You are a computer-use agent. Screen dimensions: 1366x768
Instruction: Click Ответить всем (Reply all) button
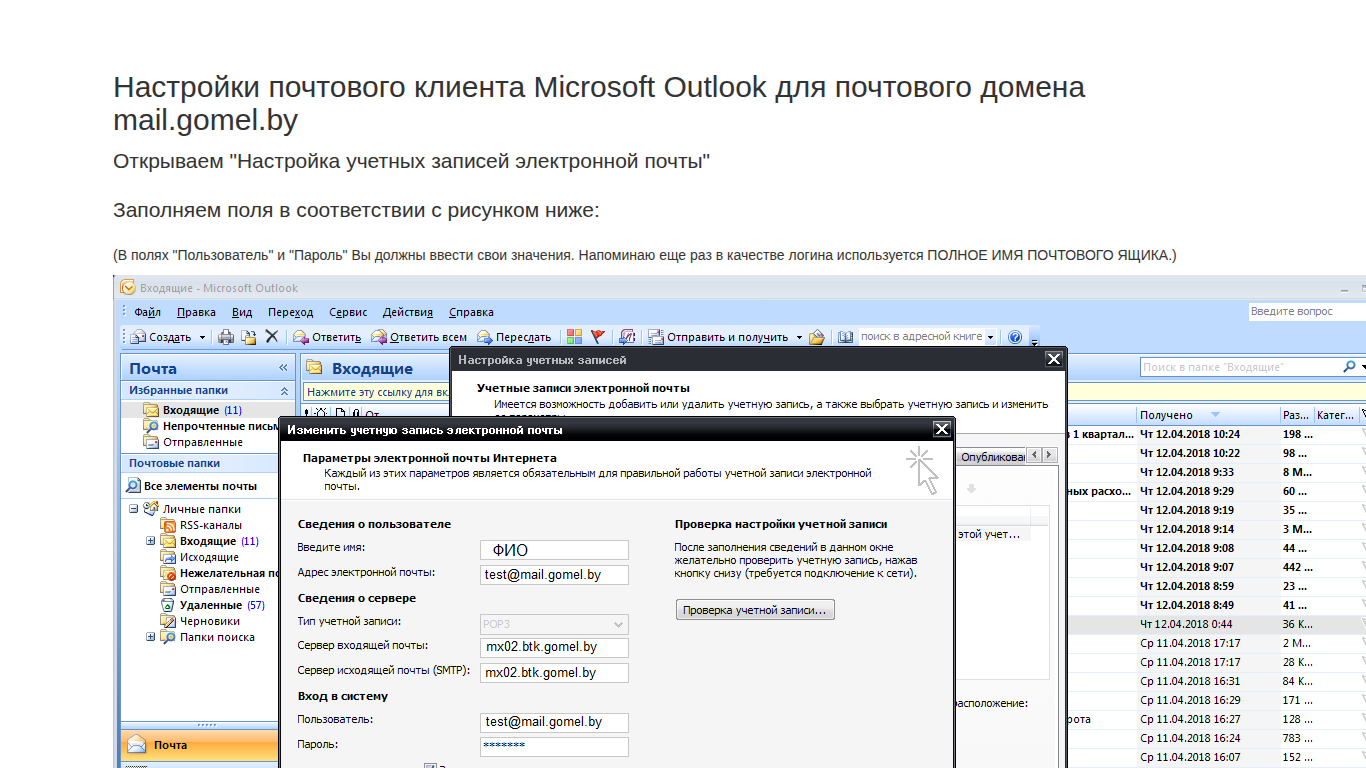(x=419, y=337)
